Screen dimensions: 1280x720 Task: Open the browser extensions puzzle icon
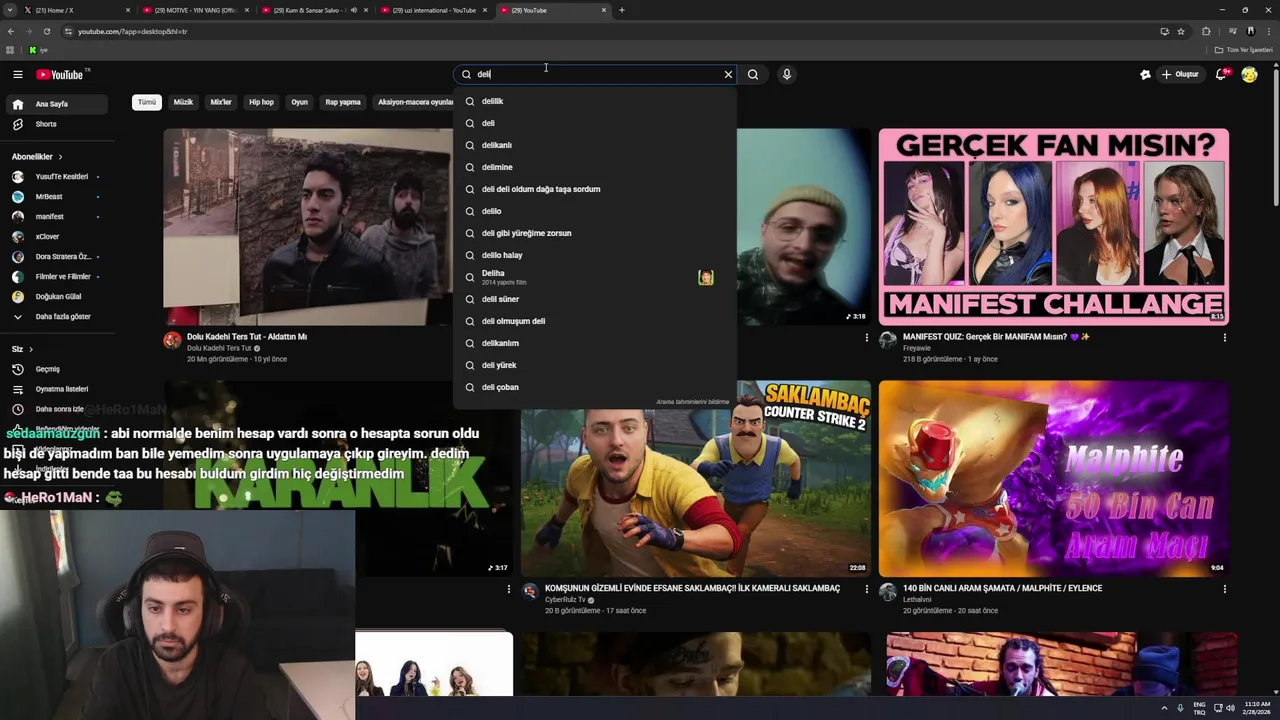click(1206, 31)
